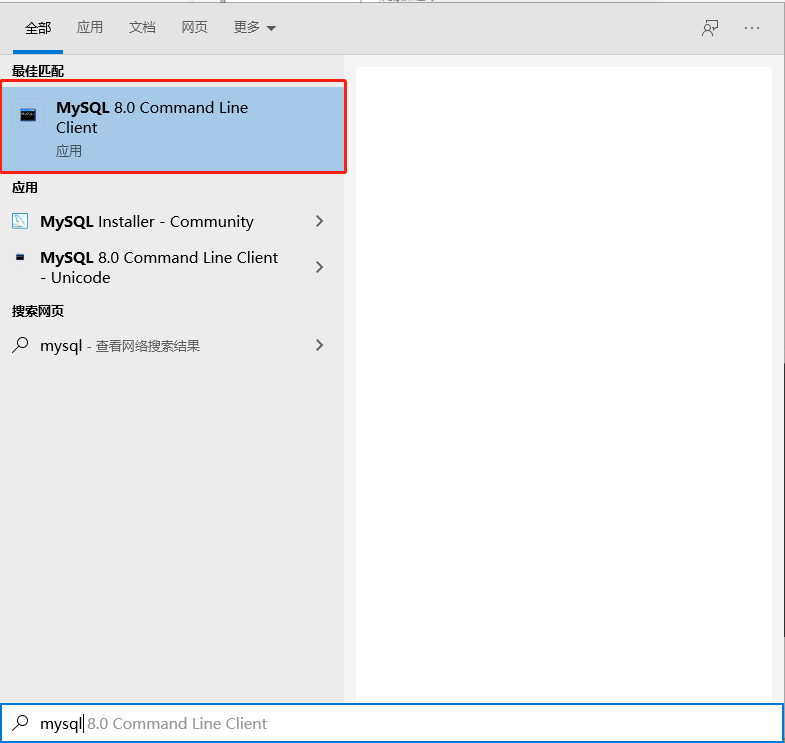Switch to the 全部 tab

coord(38,28)
